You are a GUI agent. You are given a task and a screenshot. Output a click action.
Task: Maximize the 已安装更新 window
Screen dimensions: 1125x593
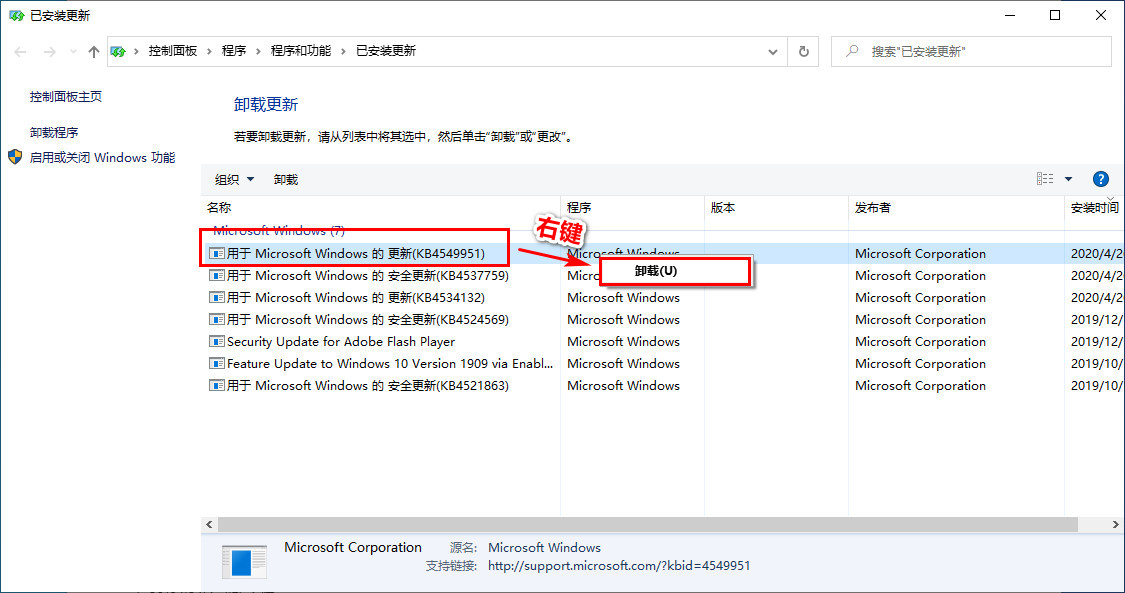[1055, 15]
